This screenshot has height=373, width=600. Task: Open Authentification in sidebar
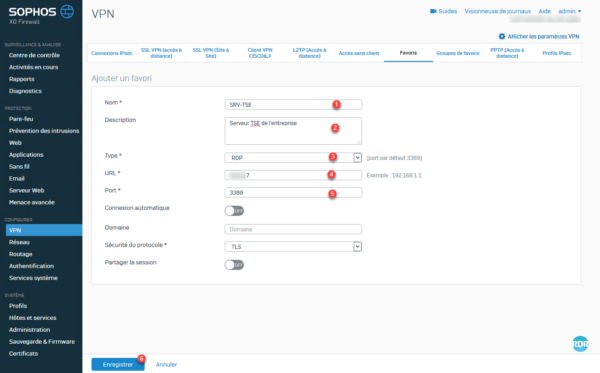coord(31,266)
